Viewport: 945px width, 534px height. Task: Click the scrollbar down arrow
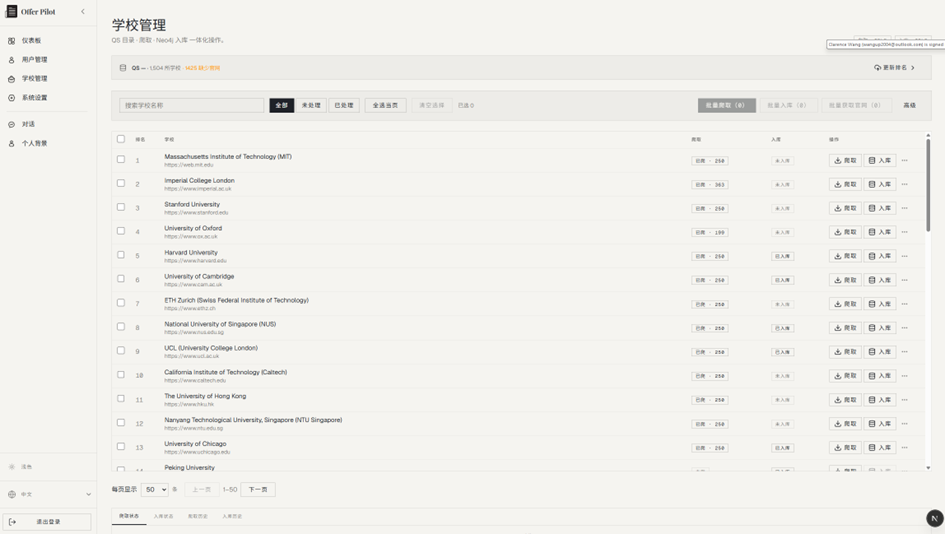[x=928, y=468]
